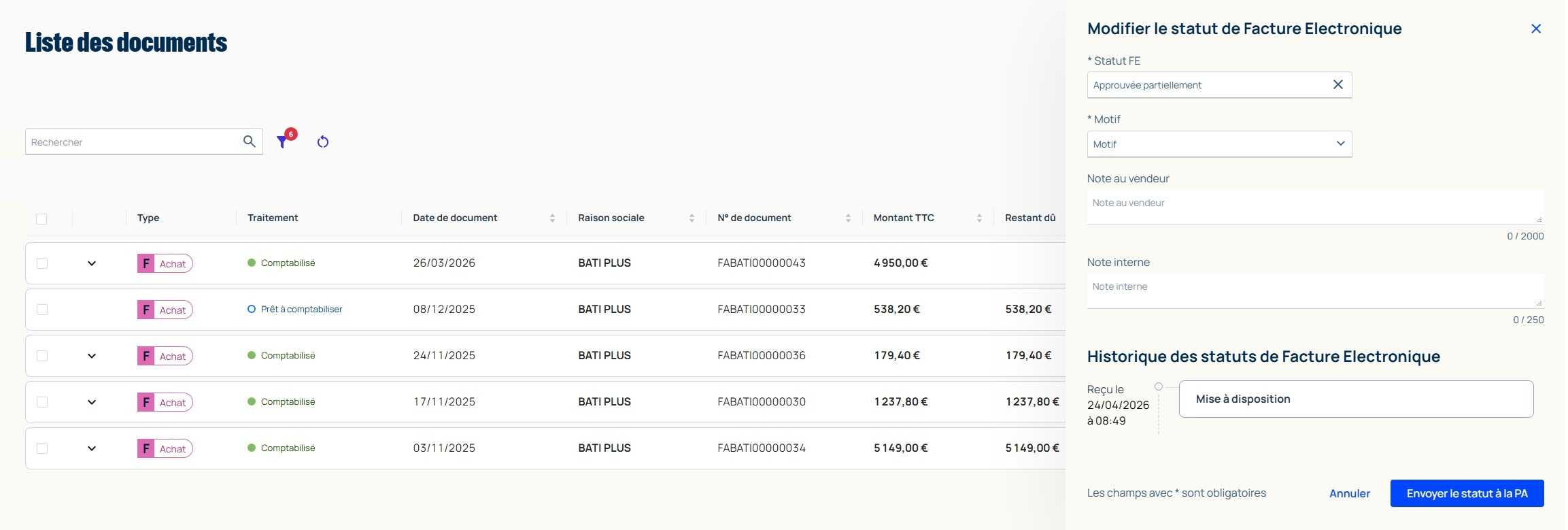Screen dimensions: 1568x530
Task: Open the Motif dropdown
Action: (1219, 144)
